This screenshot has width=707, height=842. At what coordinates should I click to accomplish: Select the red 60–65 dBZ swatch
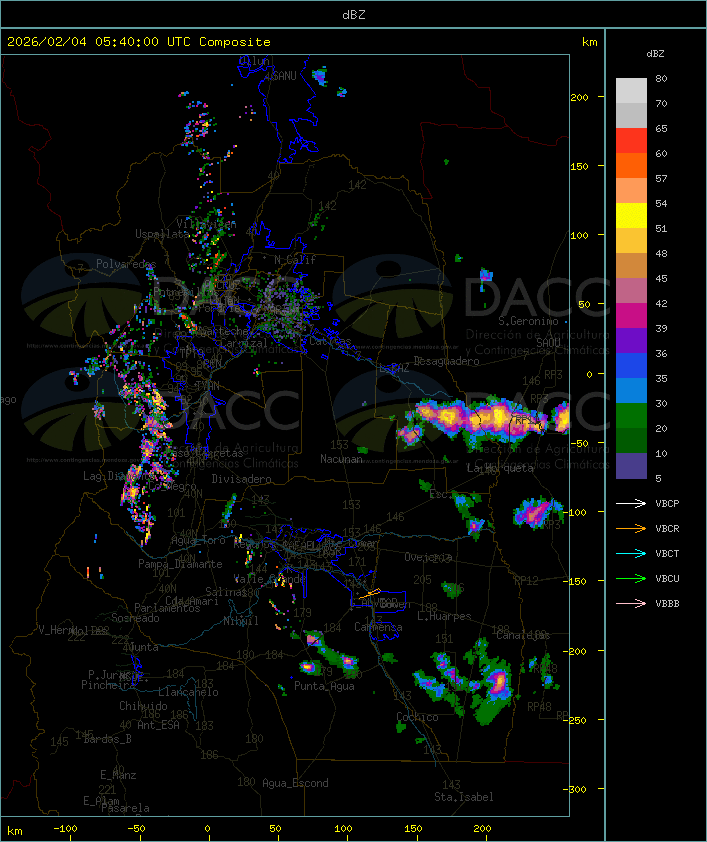pos(631,140)
